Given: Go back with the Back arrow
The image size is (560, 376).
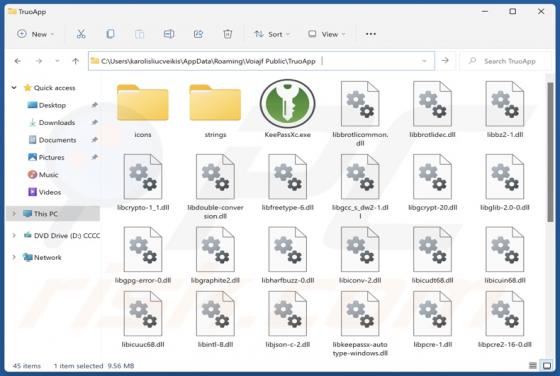Looking at the screenshot, I should (18, 61).
